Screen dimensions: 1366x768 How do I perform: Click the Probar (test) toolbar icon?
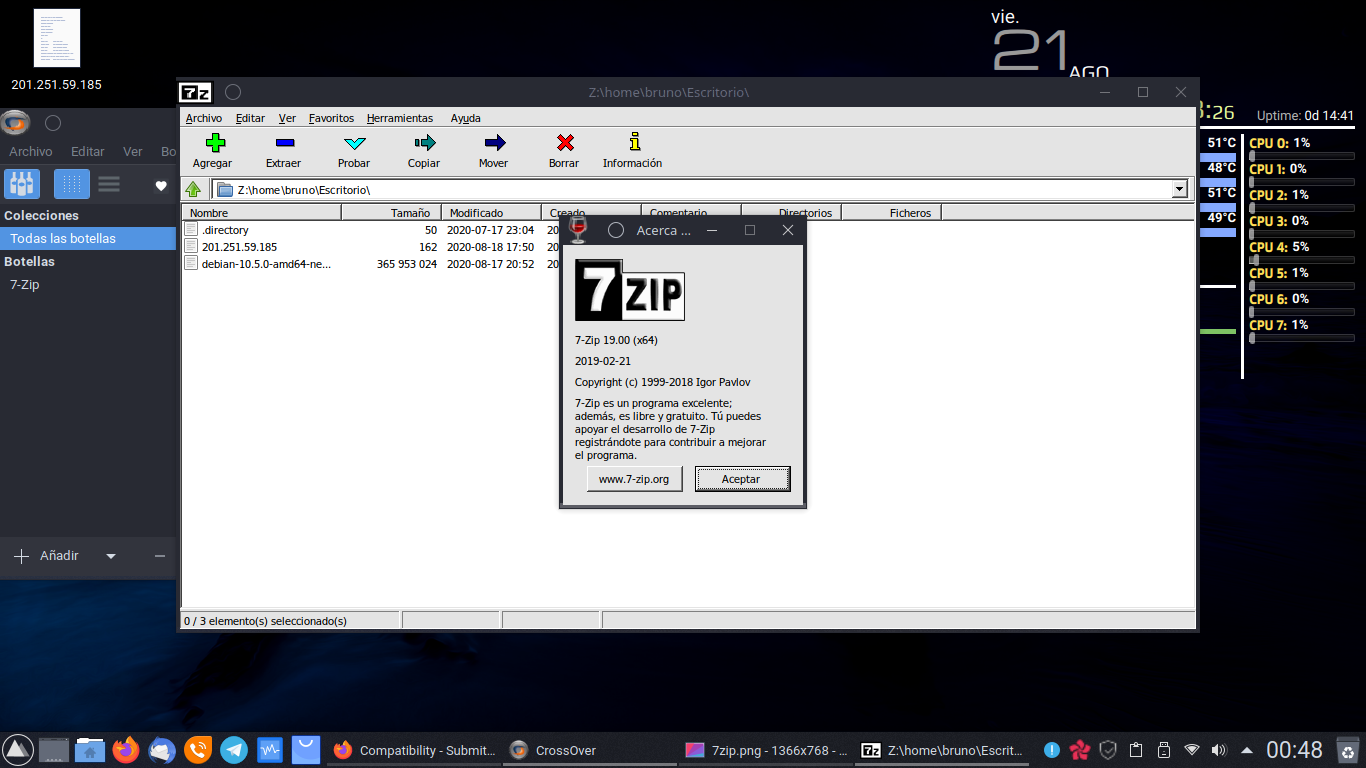354,143
